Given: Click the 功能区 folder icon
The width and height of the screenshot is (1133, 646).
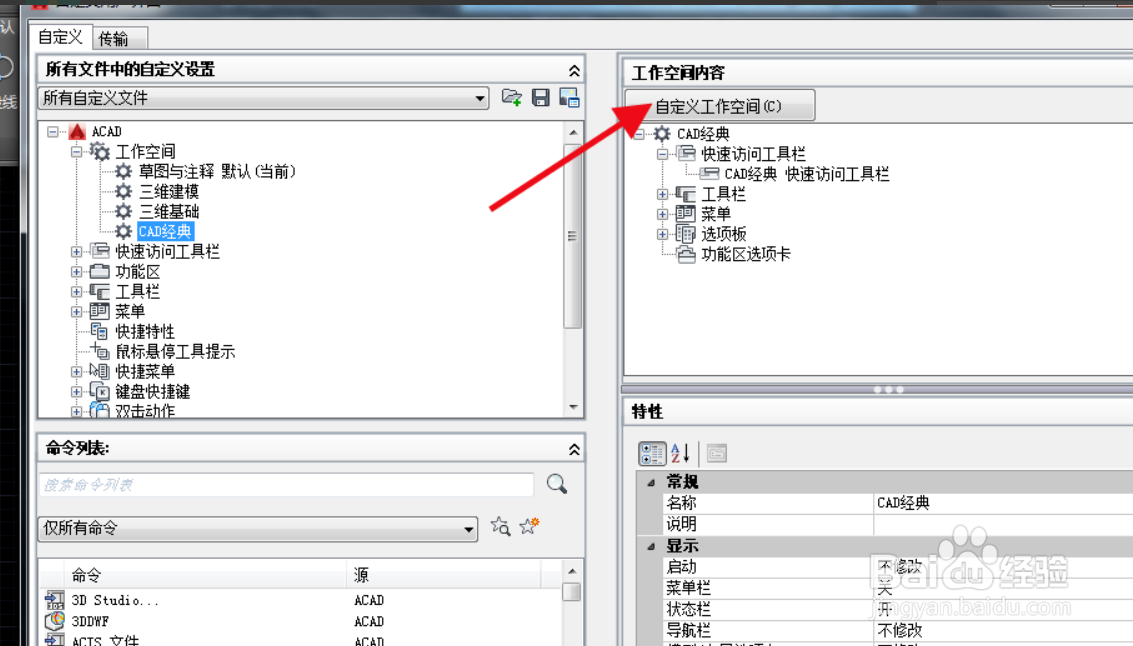Looking at the screenshot, I should [x=99, y=272].
